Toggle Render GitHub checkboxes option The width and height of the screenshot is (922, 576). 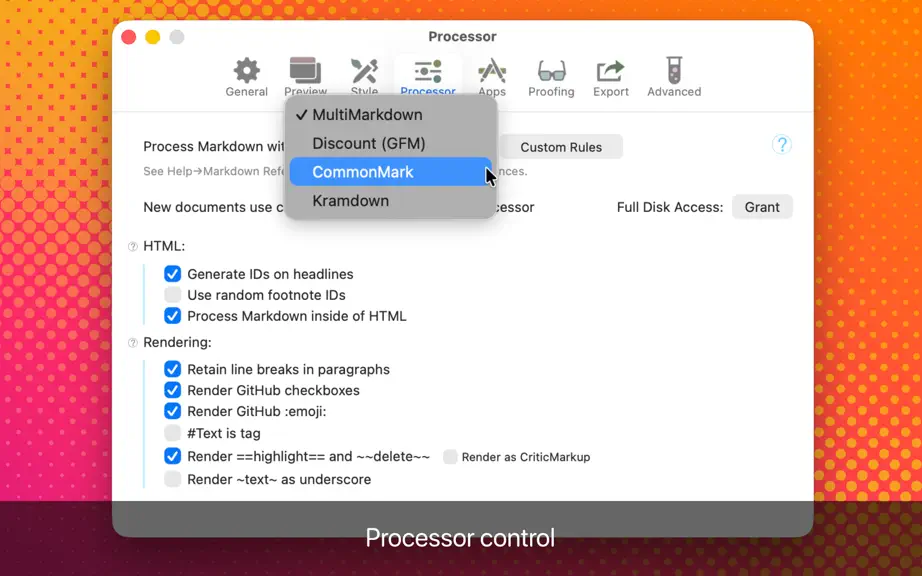click(x=172, y=390)
